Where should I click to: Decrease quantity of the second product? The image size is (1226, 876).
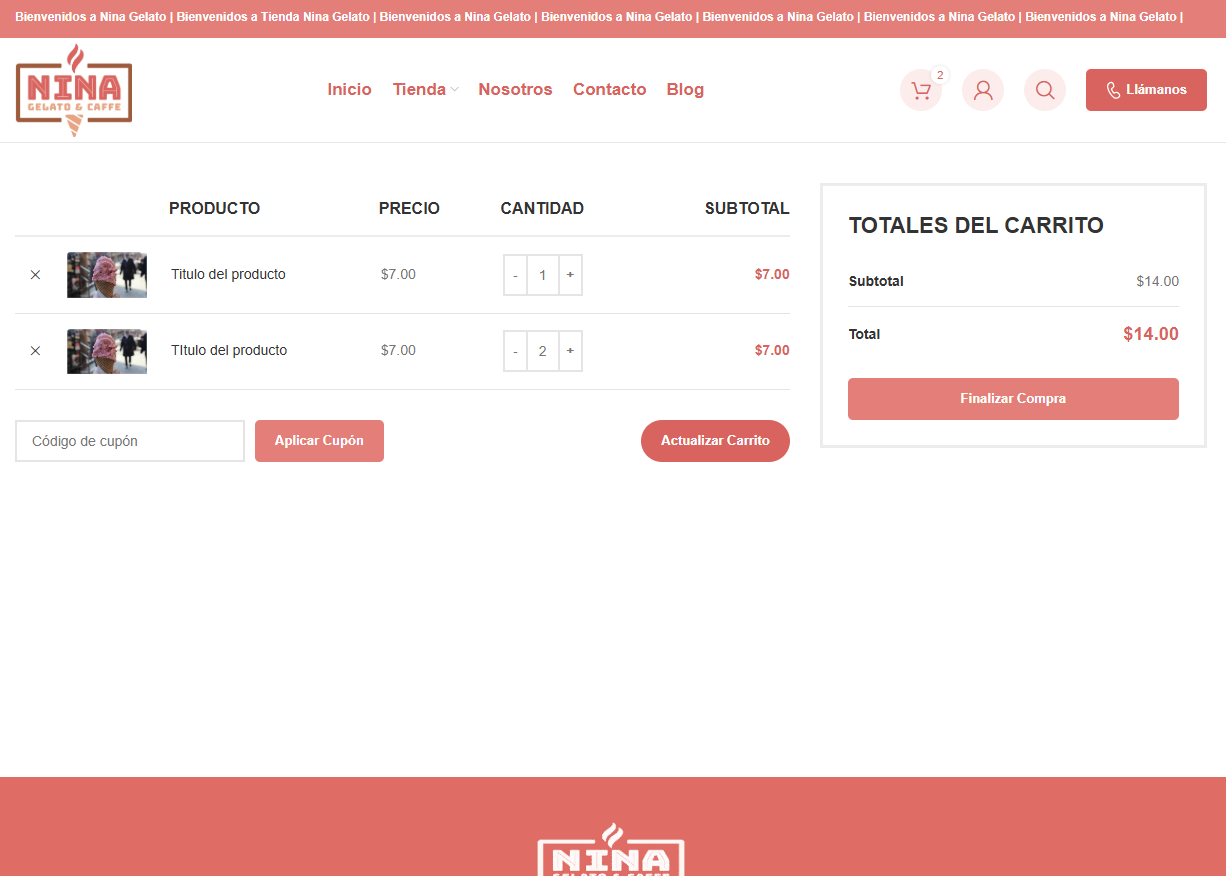515,351
